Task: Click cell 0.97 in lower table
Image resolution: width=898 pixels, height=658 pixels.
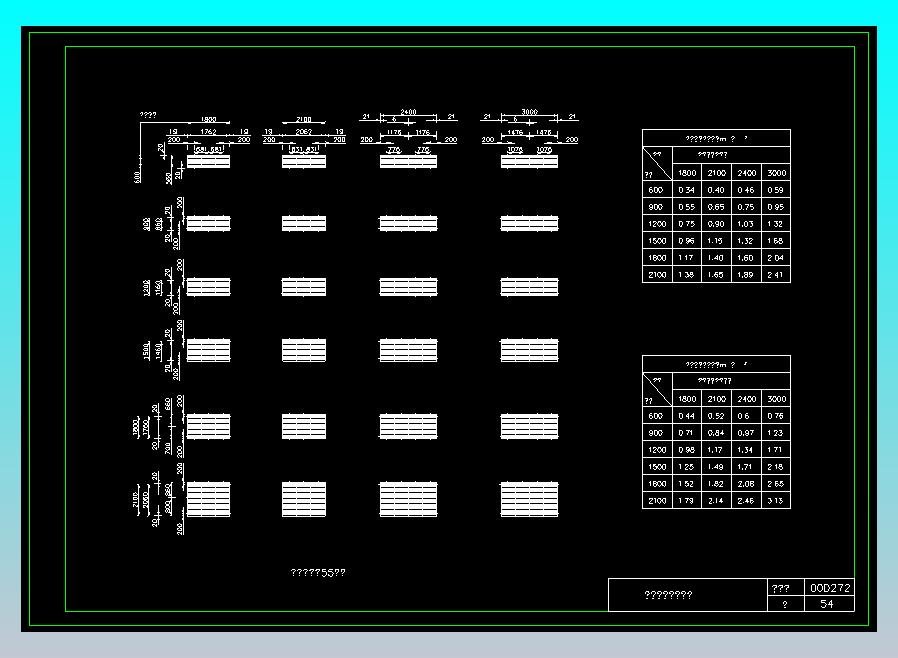Action: click(746, 433)
